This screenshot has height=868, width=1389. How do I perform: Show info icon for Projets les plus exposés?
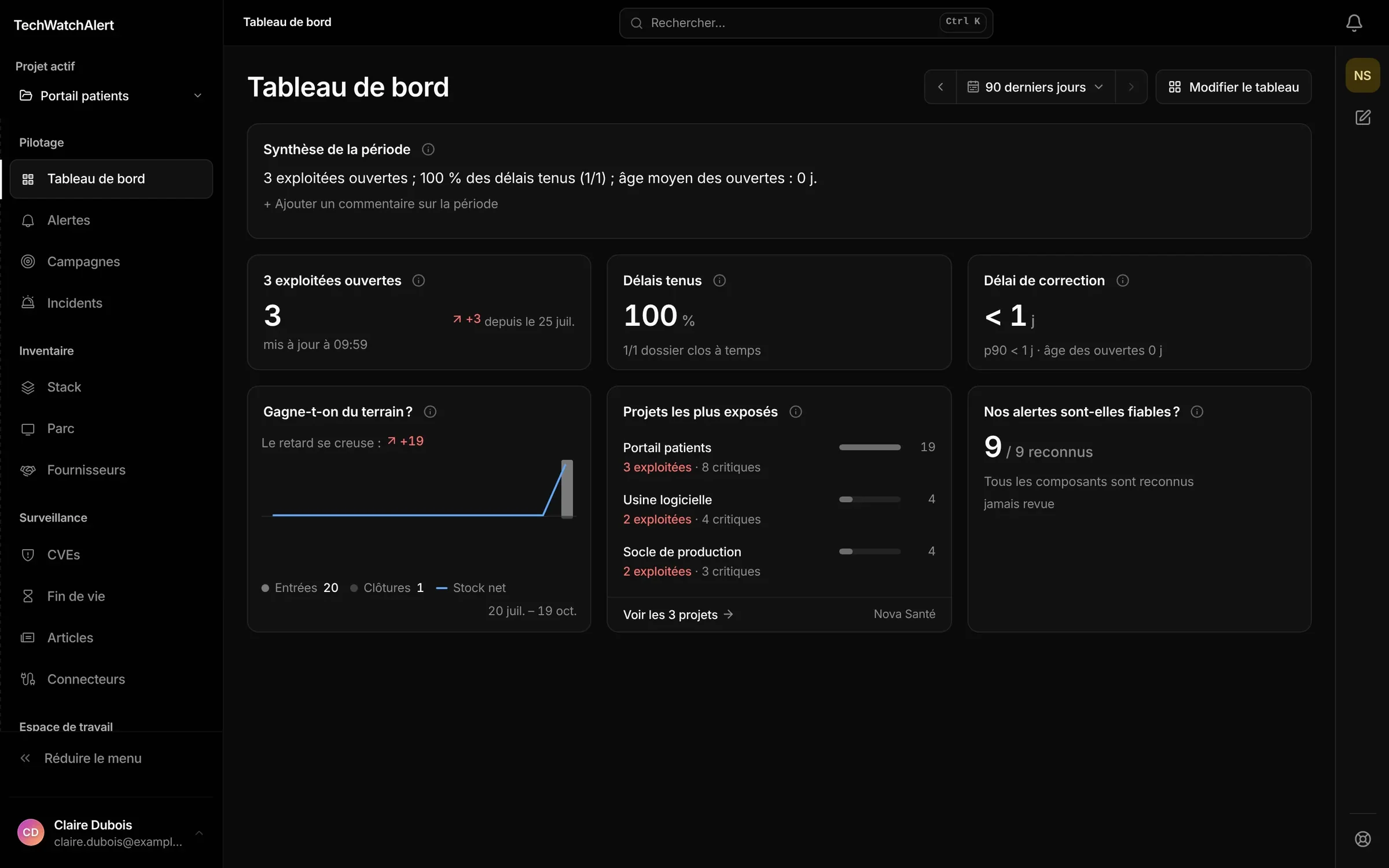tap(796, 411)
